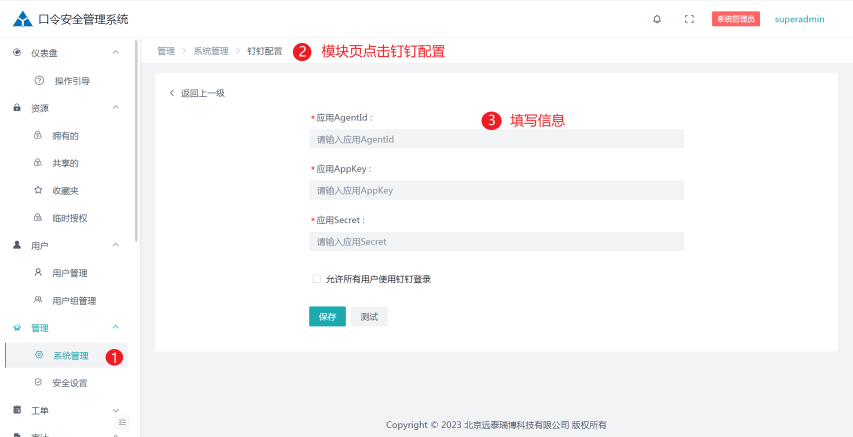Open 操作引导 help guide item
The height and width of the screenshot is (437, 853).
click(70, 80)
